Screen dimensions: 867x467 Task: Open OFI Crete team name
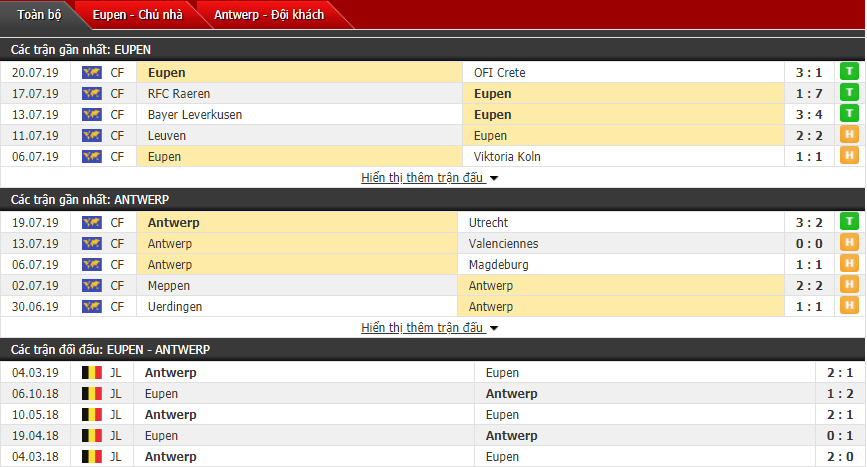pos(499,72)
